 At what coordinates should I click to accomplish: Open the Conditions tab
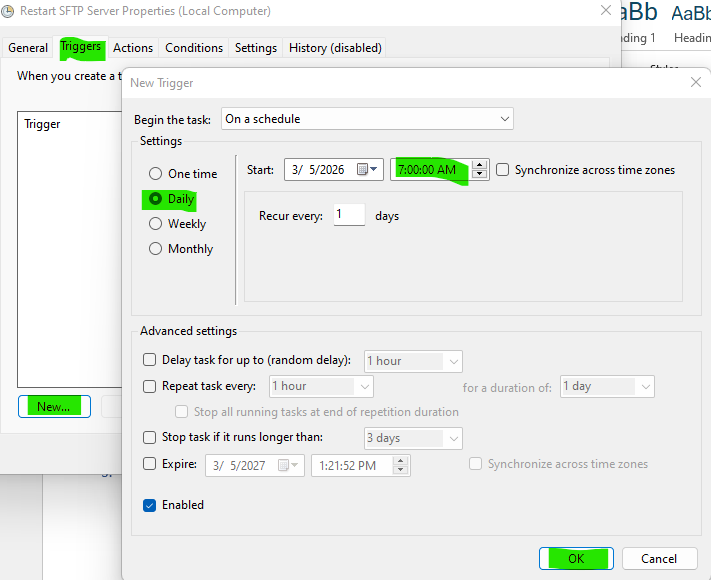tap(194, 48)
